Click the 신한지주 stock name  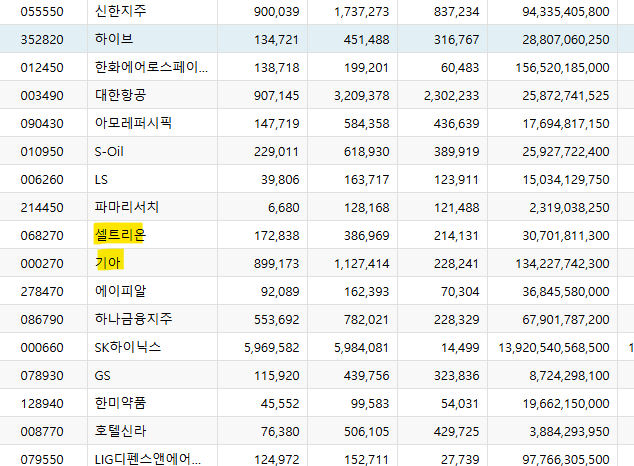coord(120,11)
